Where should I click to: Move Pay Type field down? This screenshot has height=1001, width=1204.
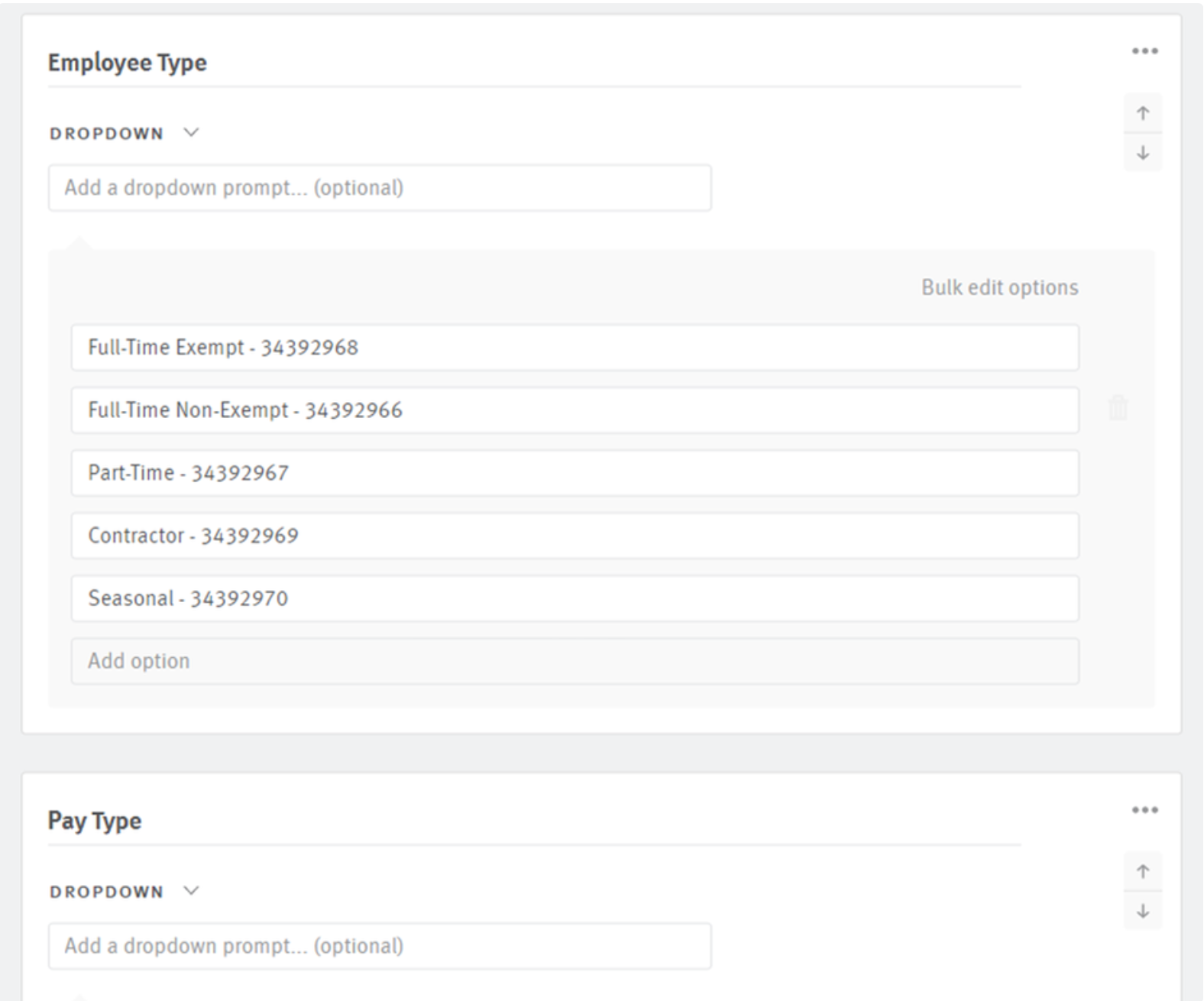coord(1143,911)
